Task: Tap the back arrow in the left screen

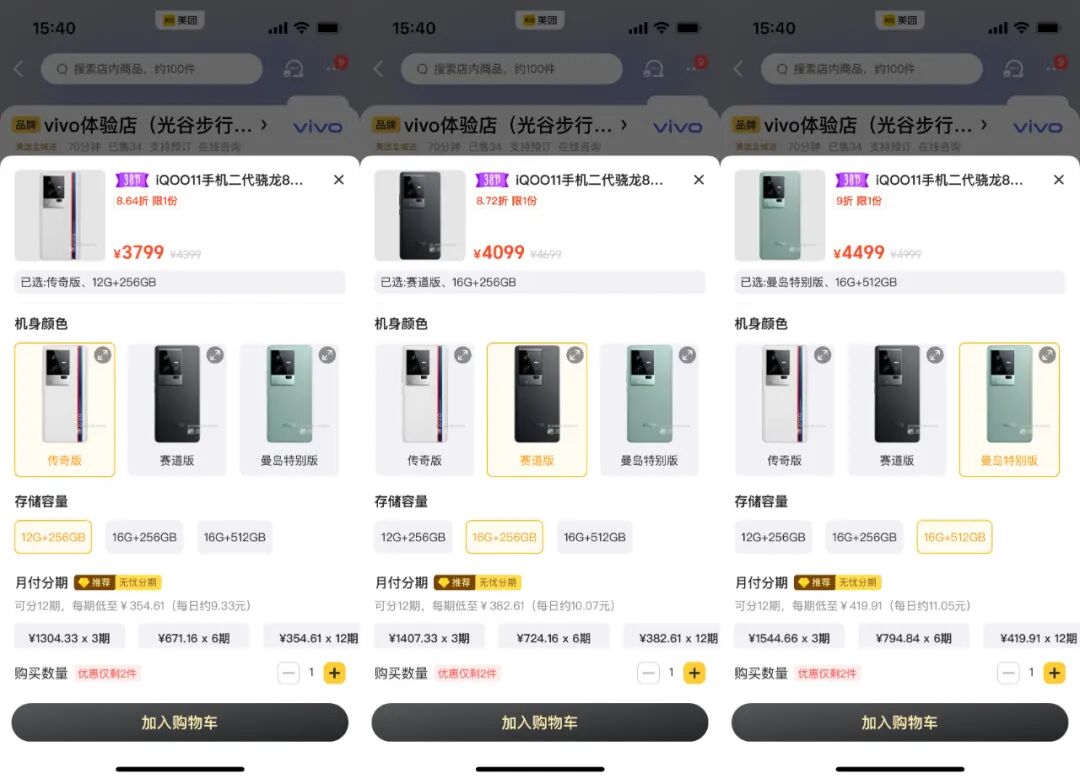Action: [19, 69]
